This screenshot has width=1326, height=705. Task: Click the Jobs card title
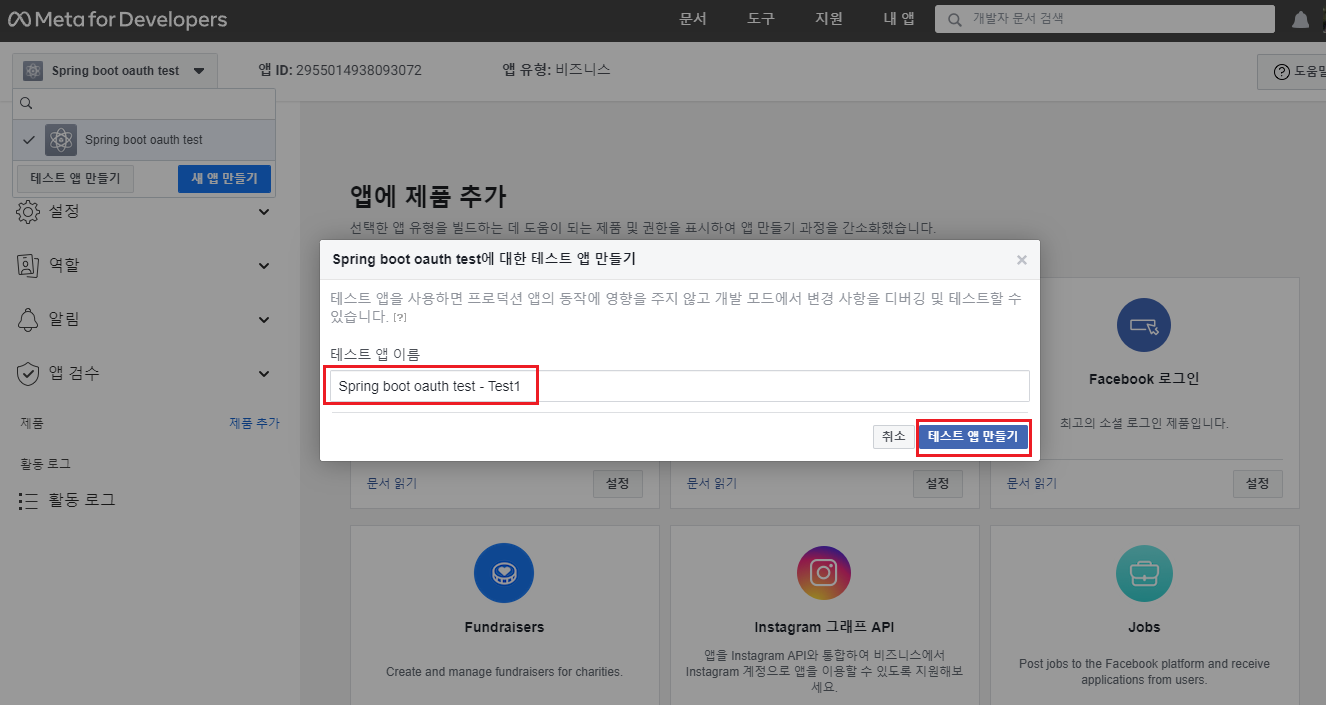[x=1144, y=628]
